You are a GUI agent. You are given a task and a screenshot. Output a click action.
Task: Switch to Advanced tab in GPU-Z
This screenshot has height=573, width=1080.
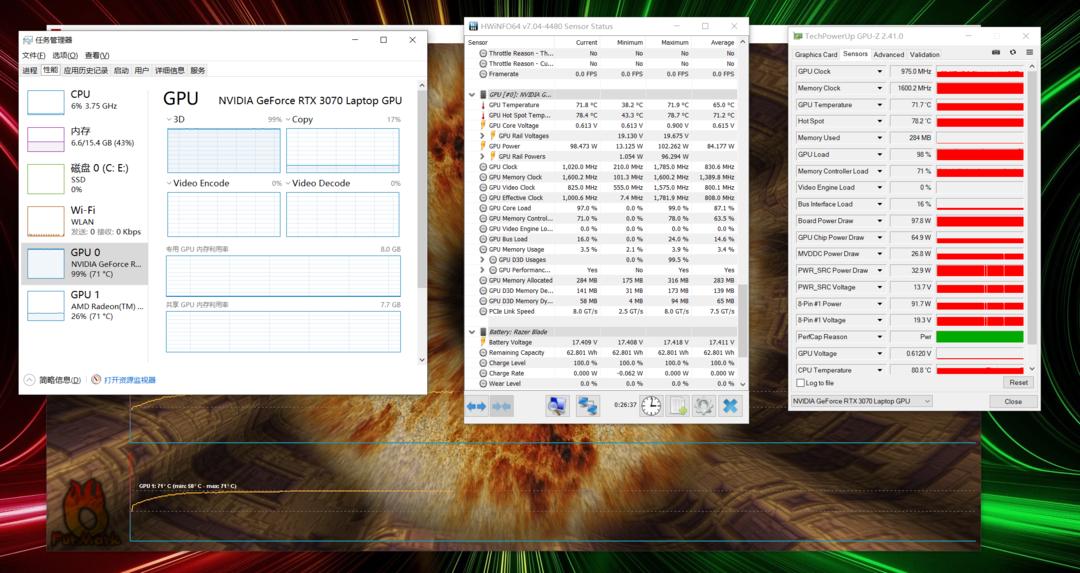[889, 54]
